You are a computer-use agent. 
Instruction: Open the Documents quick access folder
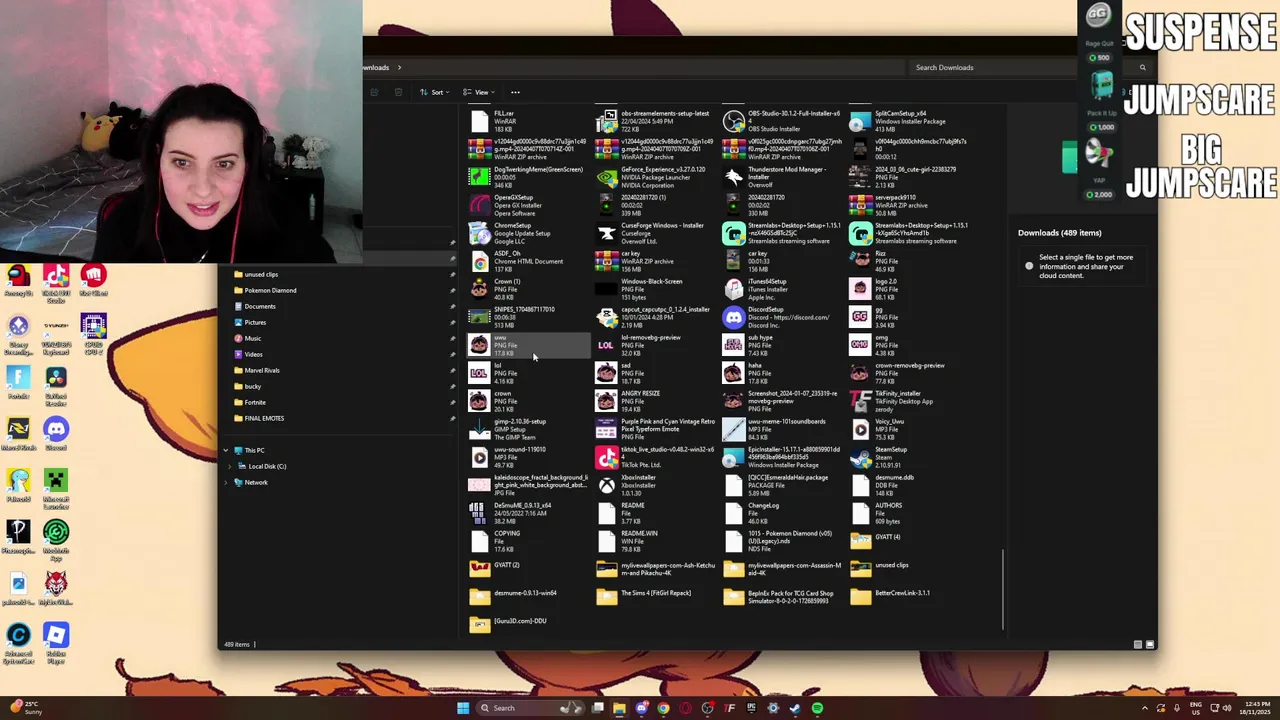[x=260, y=306]
